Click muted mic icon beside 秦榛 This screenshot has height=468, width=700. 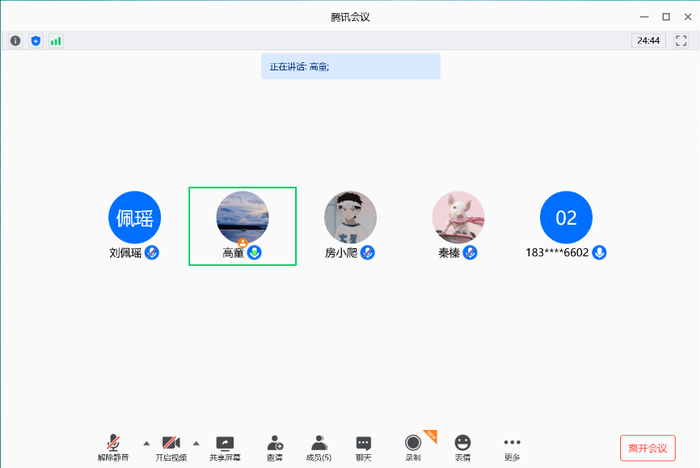[x=470, y=253]
